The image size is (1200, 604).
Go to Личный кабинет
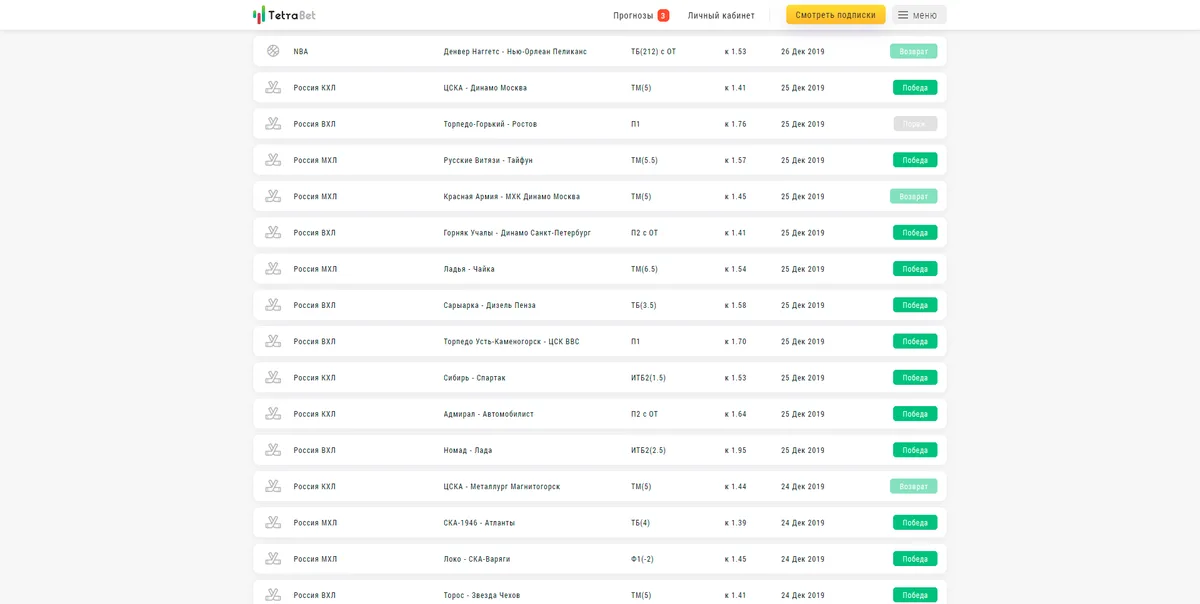click(x=721, y=15)
